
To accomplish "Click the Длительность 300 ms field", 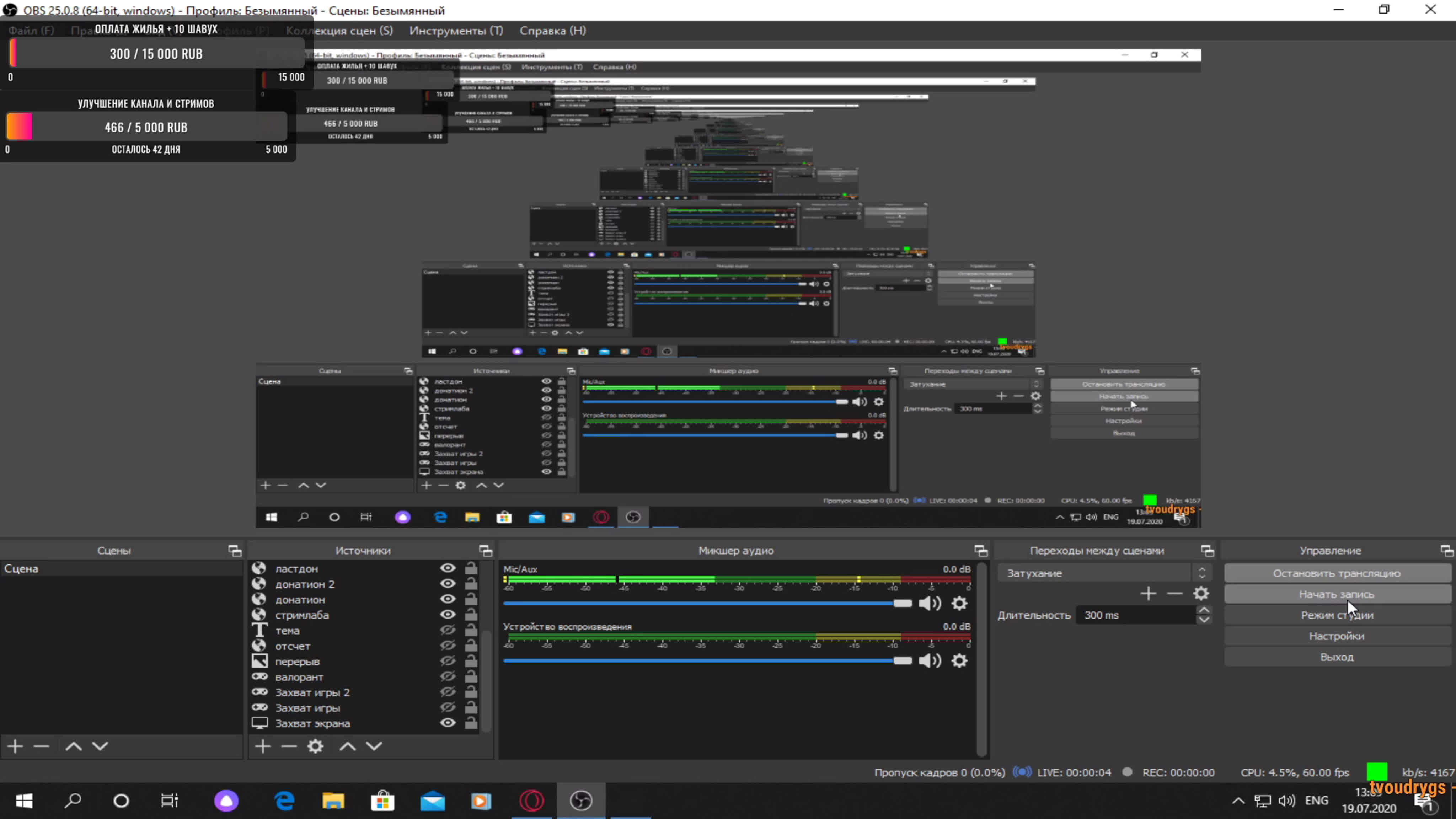I will click(1136, 615).
